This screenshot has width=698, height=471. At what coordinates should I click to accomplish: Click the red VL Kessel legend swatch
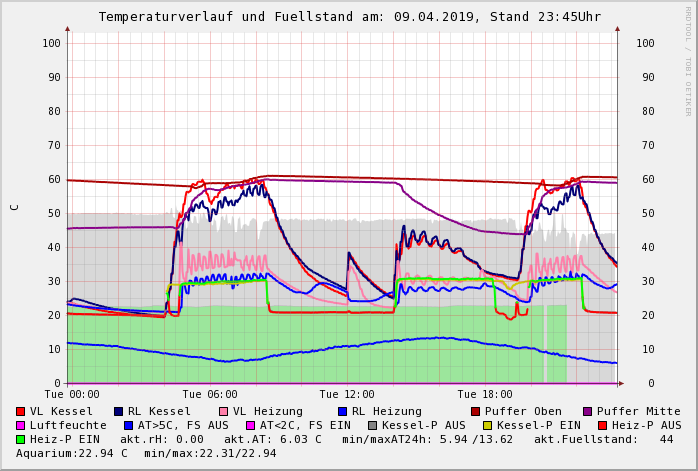(x=21, y=411)
